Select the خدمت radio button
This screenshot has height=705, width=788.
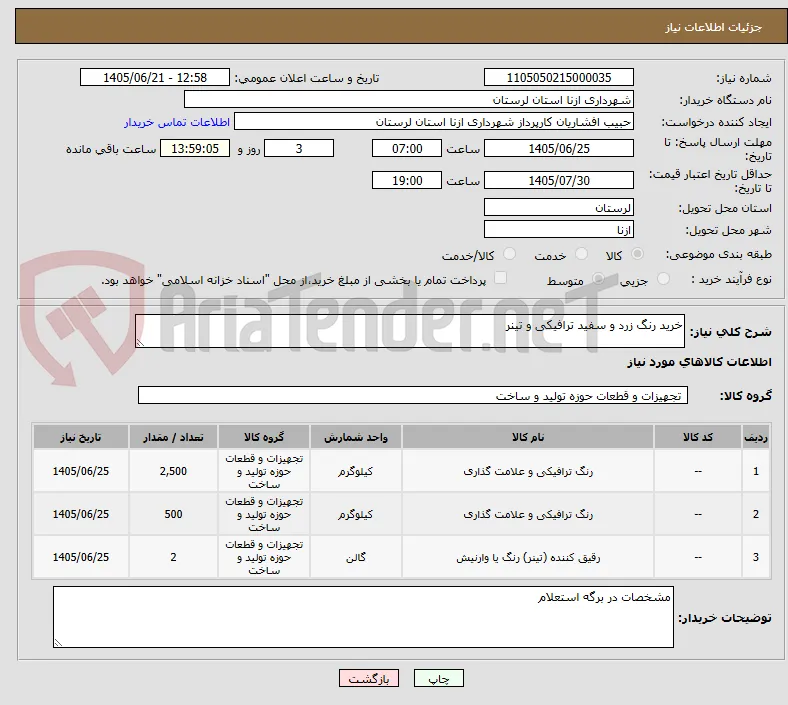click(581, 254)
